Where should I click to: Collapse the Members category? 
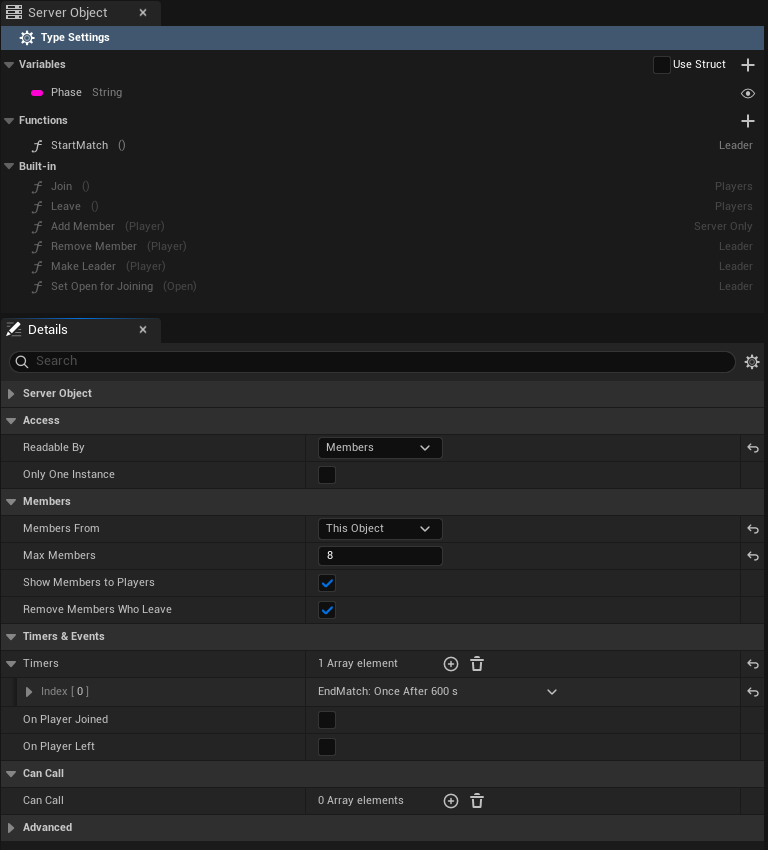pos(11,502)
